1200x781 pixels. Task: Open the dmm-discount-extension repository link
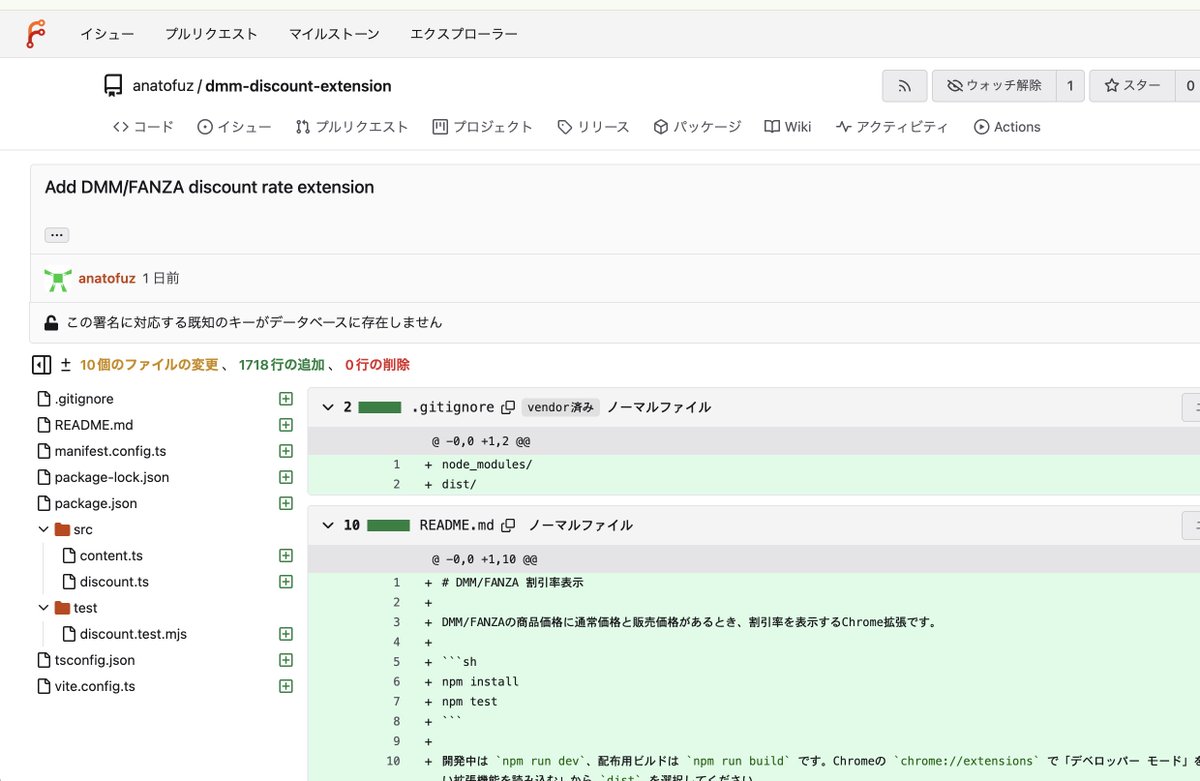(298, 86)
